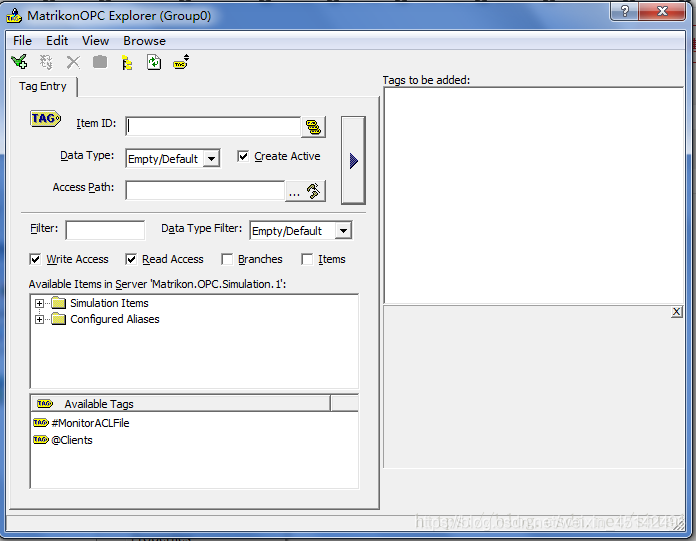Click the green refresh document toolbar icon
Image resolution: width=696 pixels, height=541 pixels.
[x=154, y=62]
